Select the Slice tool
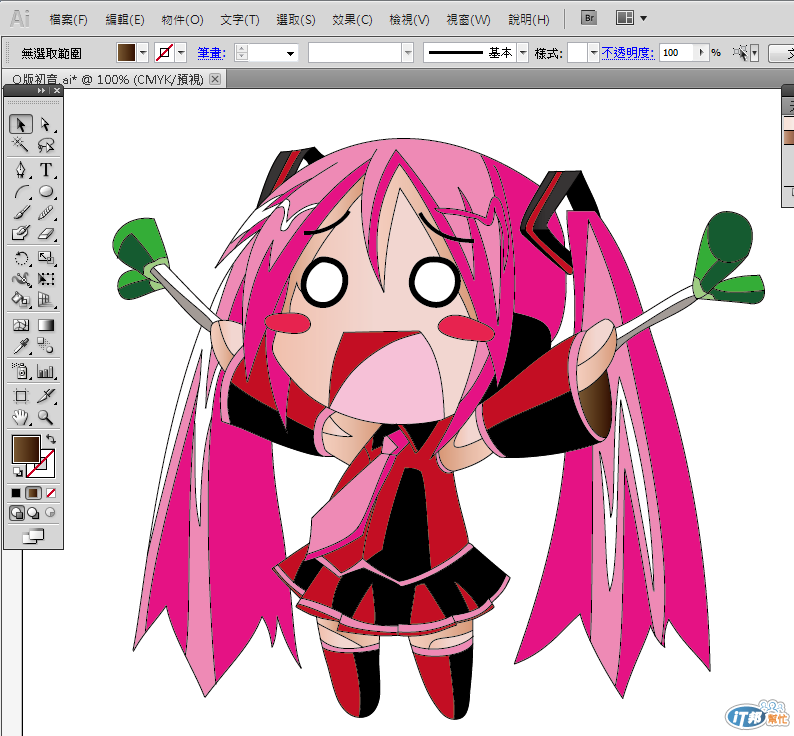 pyautogui.click(x=46, y=396)
